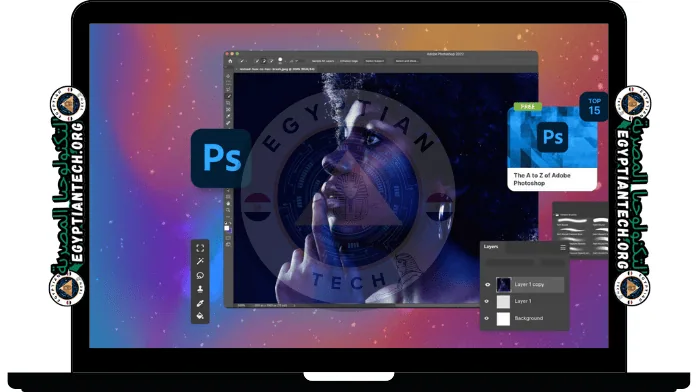This screenshot has width=698, height=392.
Task: Open the brush size picker dropdown
Action: click(285, 61)
